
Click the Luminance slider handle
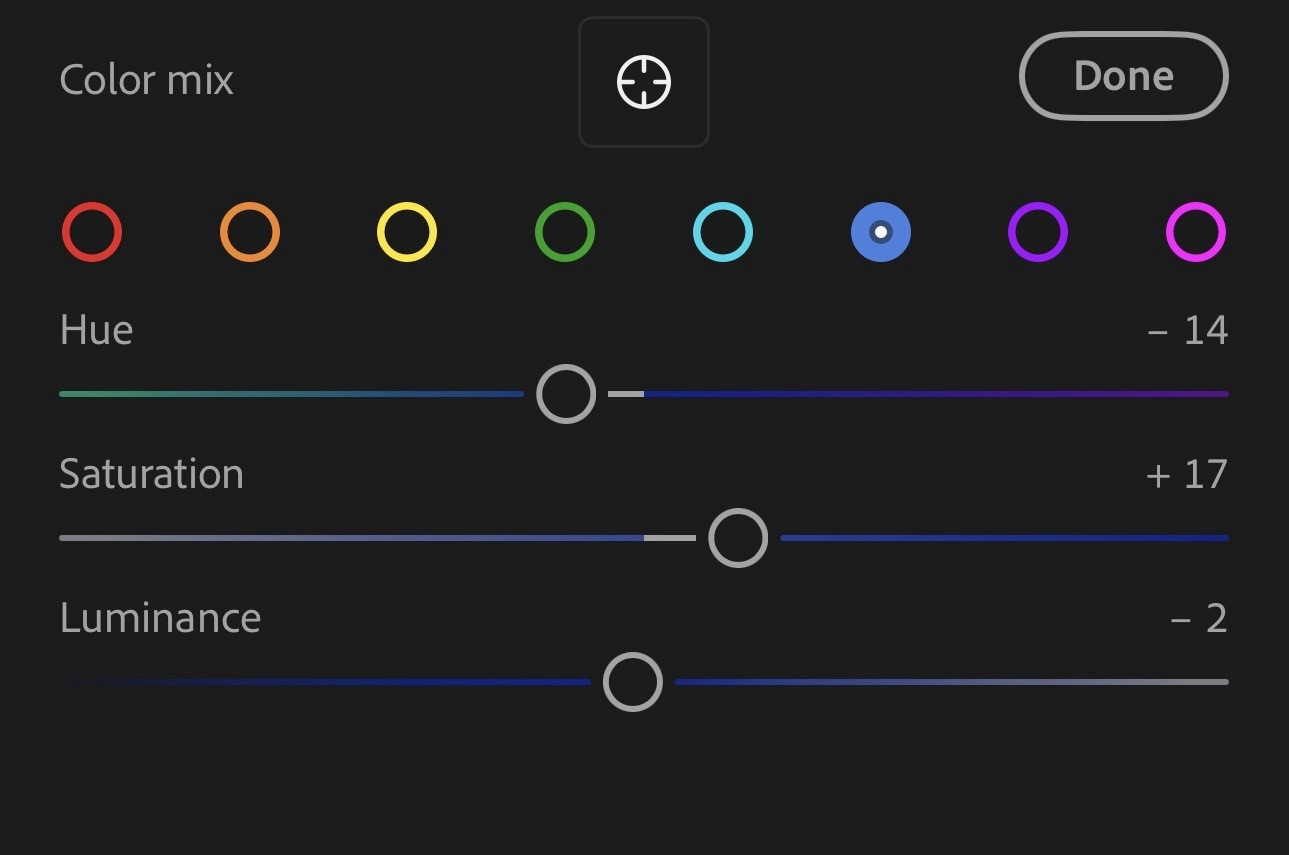click(633, 682)
